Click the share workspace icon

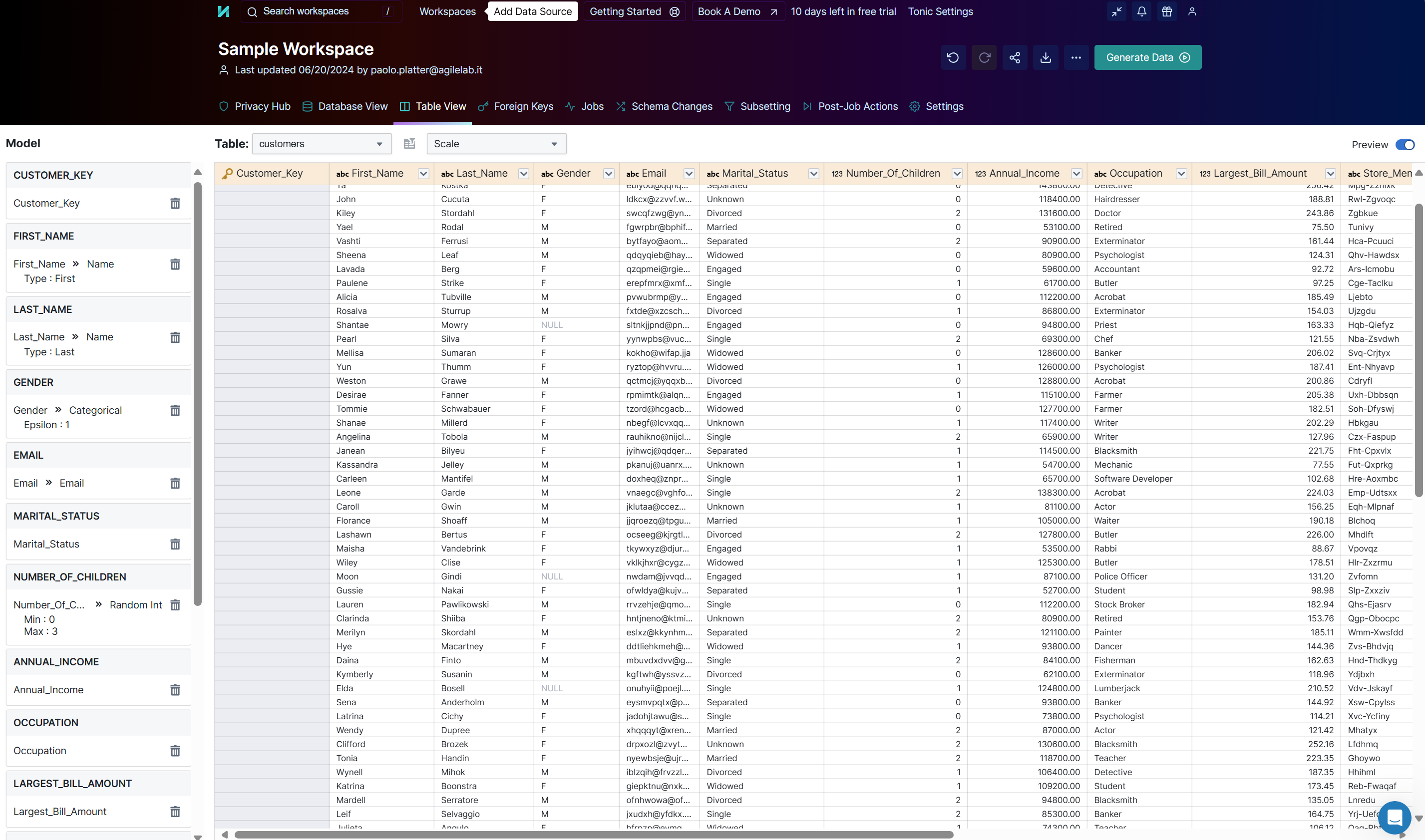pyautogui.click(x=1015, y=58)
